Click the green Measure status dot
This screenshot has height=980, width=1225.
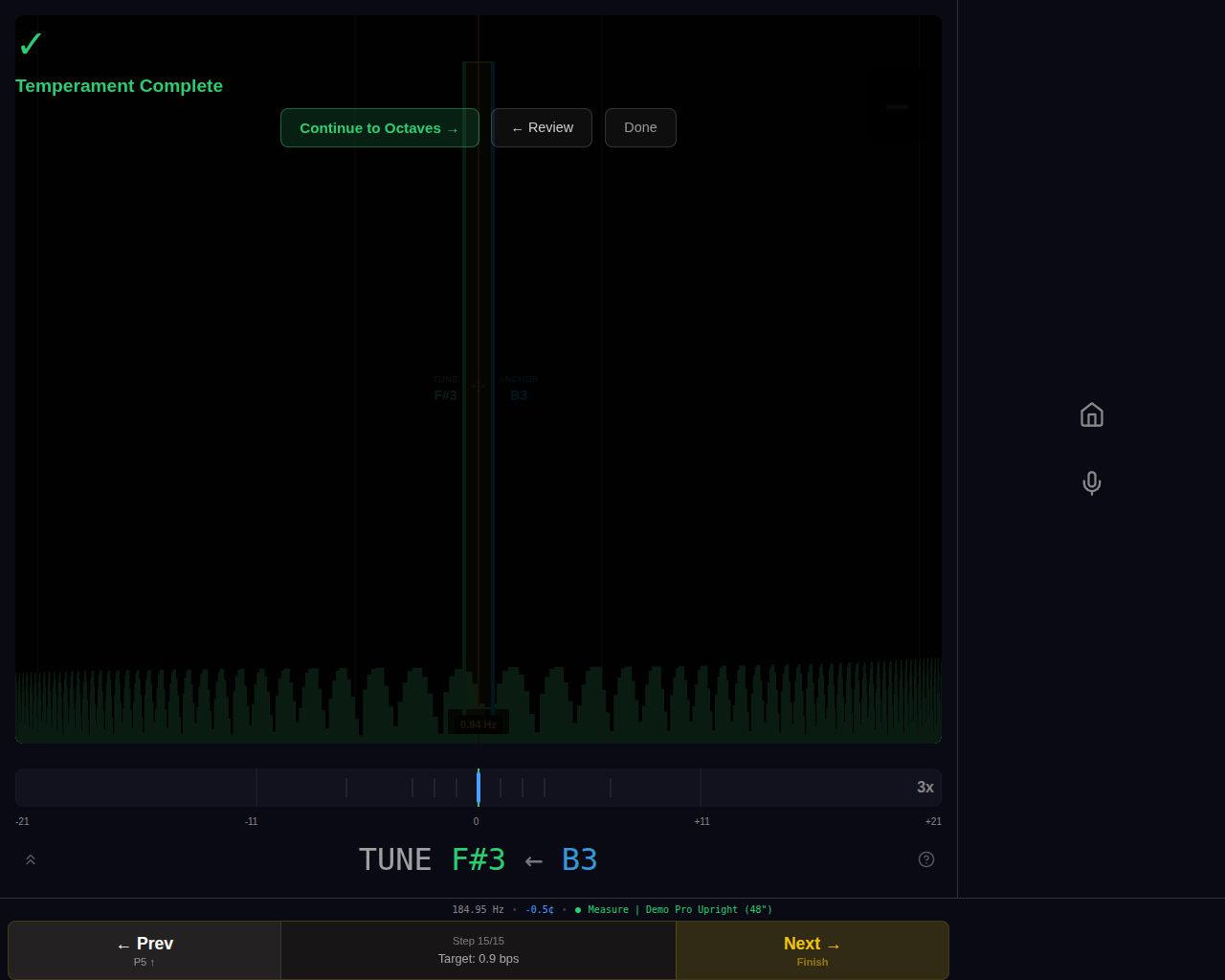click(576, 909)
